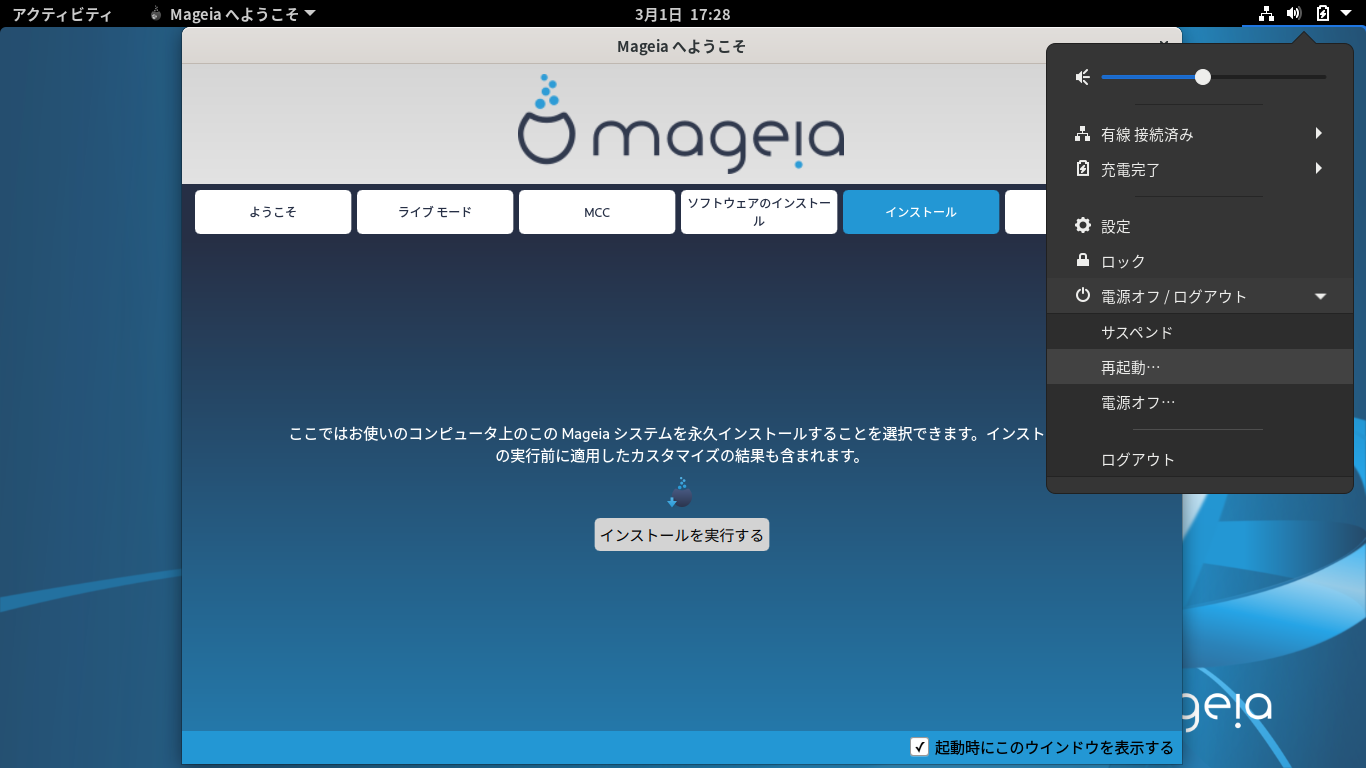Click the install description paragraph text
This screenshot has height=768, width=1366.
(x=667, y=445)
